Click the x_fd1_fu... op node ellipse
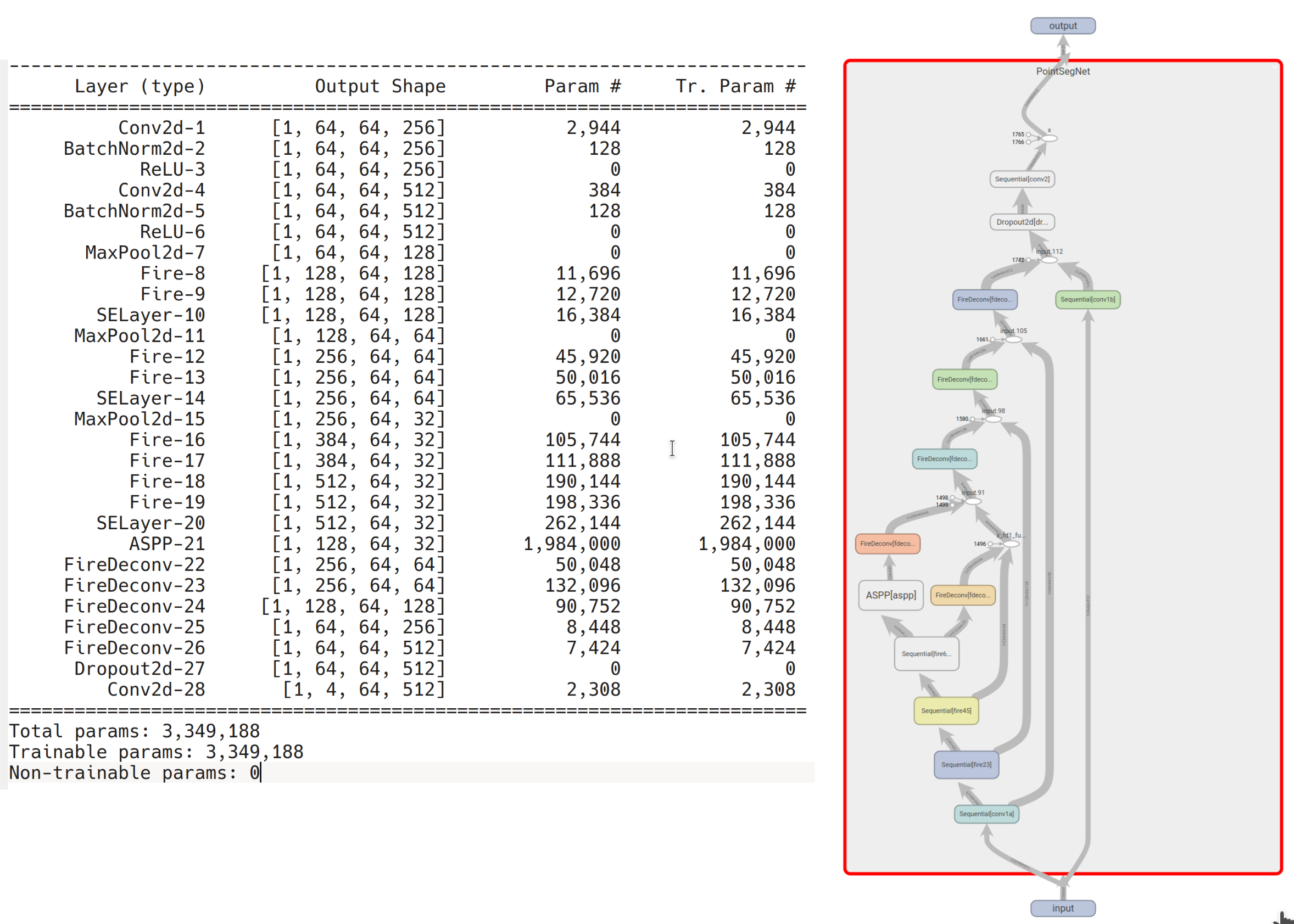 click(x=1011, y=544)
